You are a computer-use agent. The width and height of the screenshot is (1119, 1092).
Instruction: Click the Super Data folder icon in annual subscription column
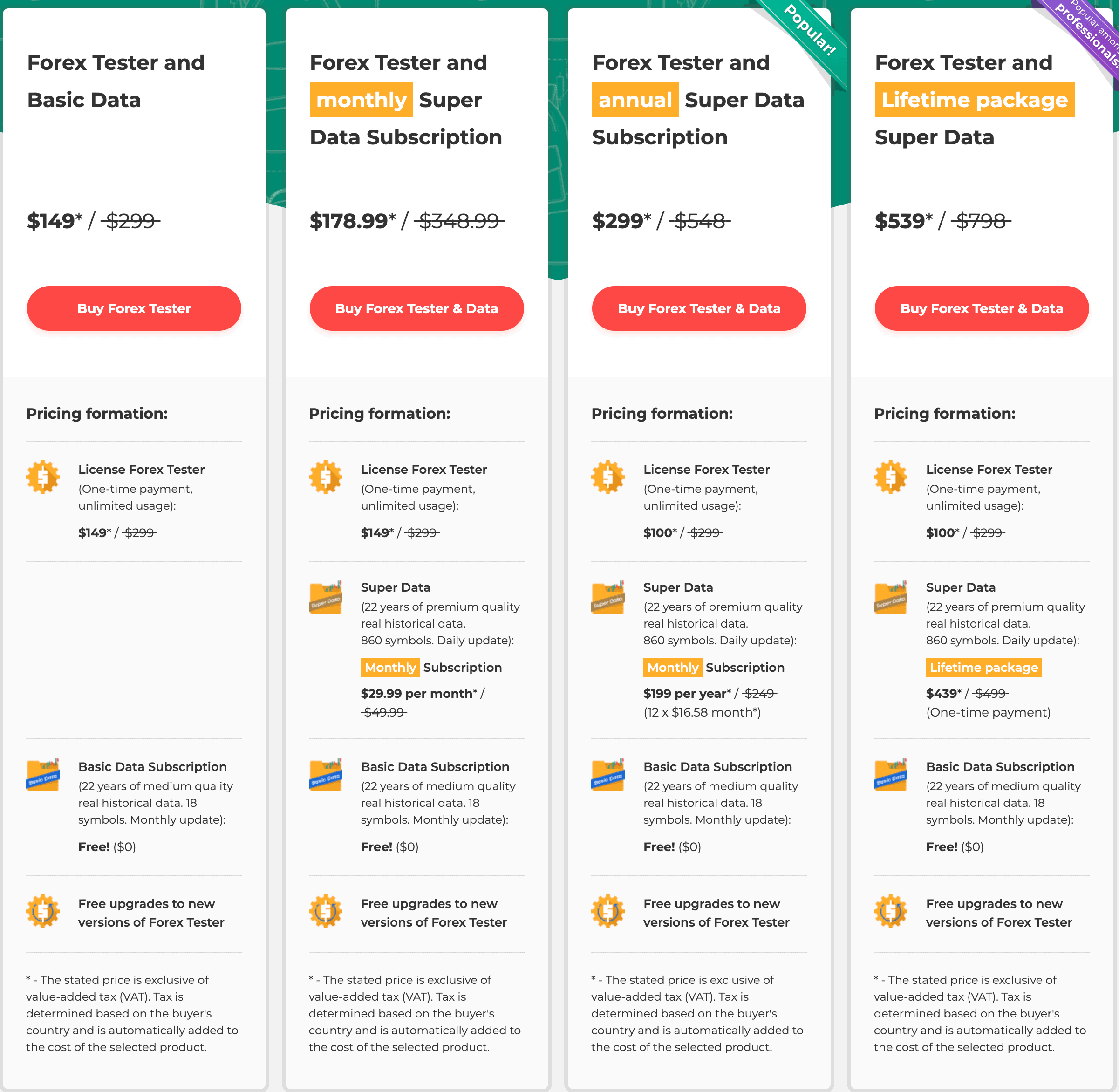pos(608,597)
